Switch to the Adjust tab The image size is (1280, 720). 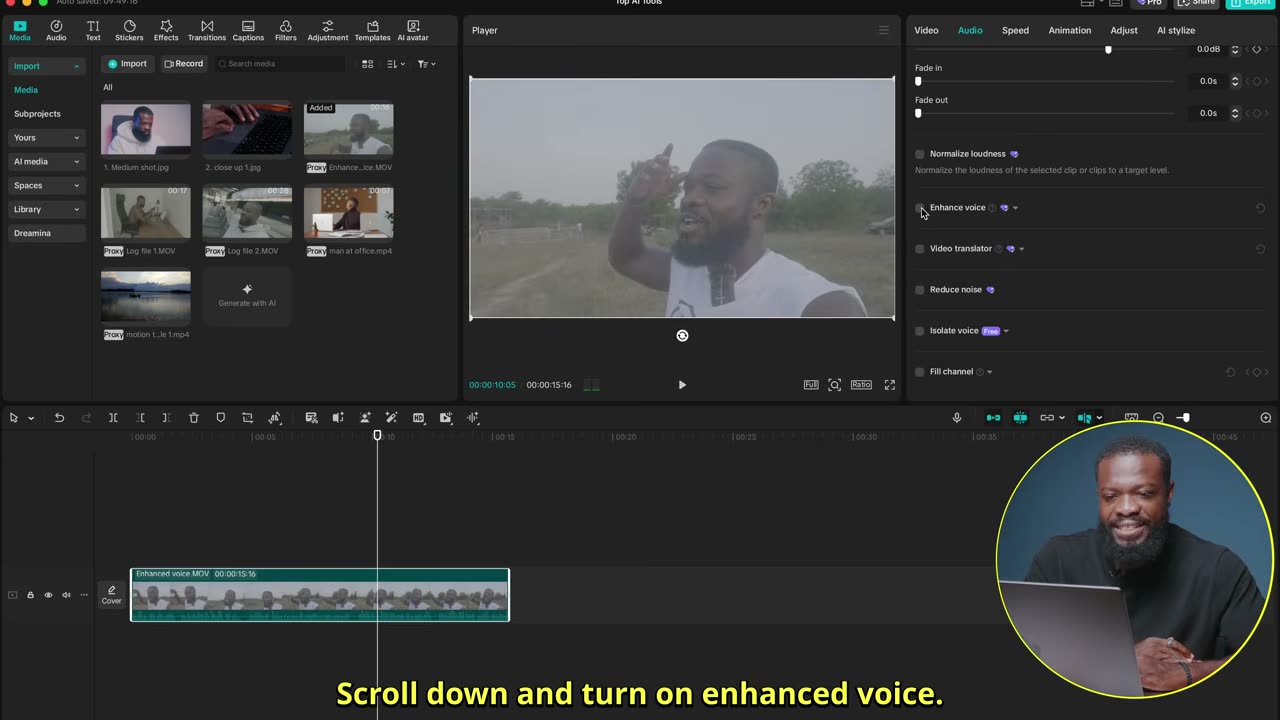coord(1124,31)
